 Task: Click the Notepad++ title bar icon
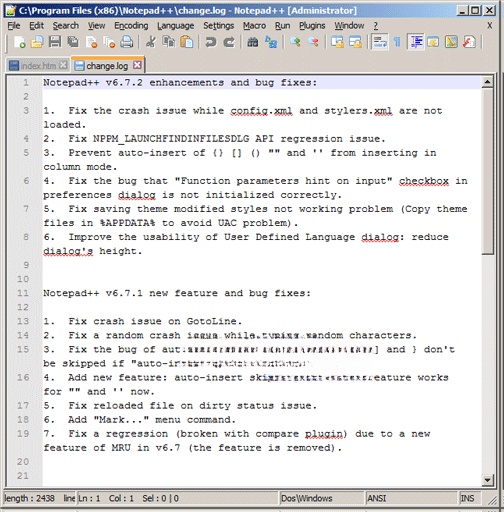pos(11,10)
